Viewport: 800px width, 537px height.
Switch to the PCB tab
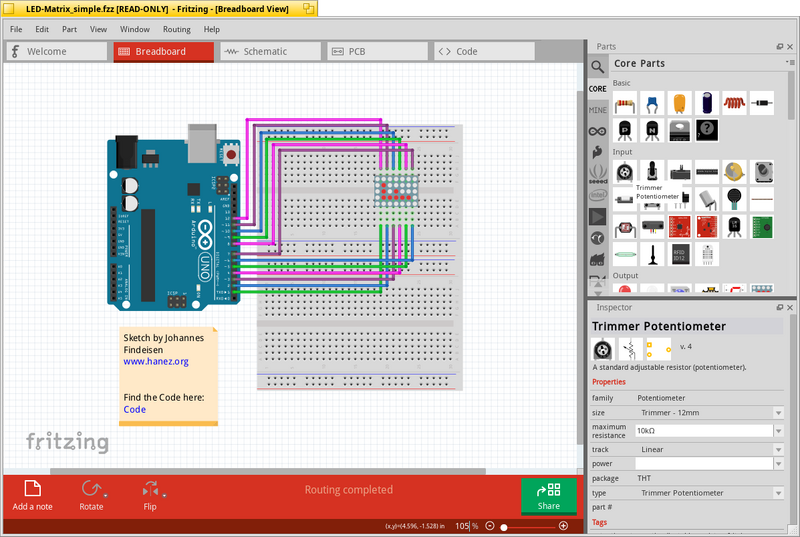coord(378,52)
